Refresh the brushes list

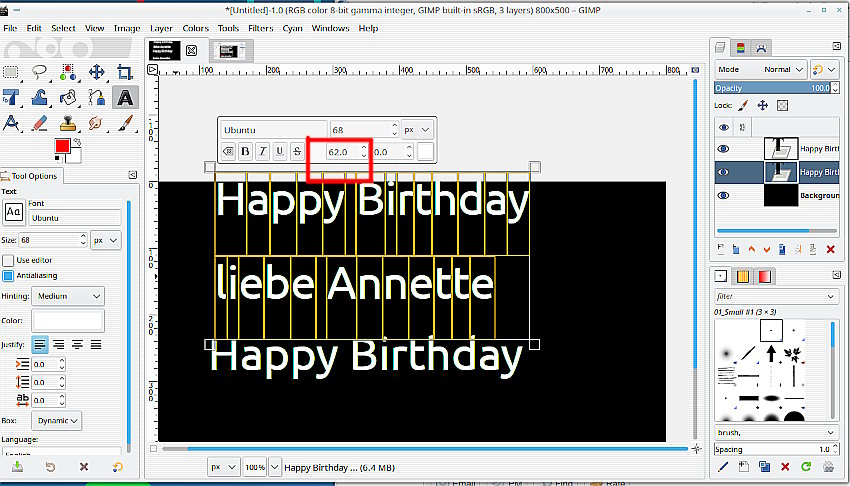point(806,466)
